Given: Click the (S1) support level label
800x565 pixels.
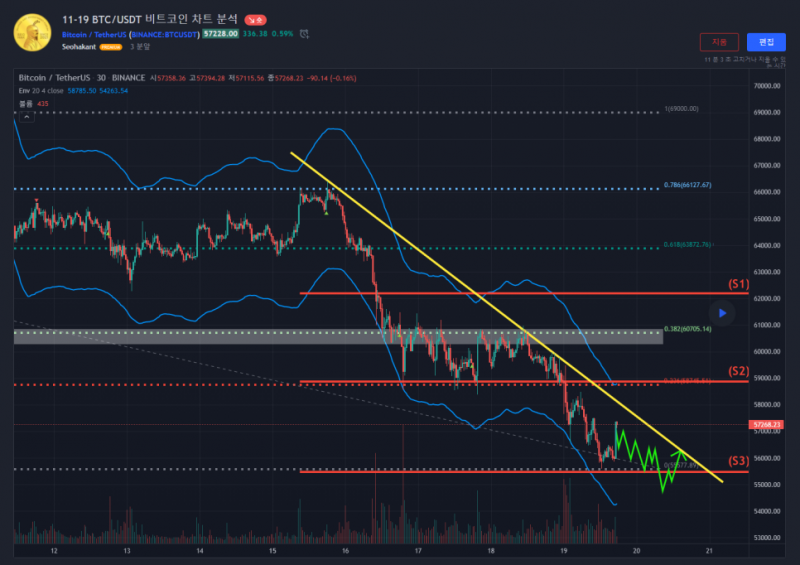Looking at the screenshot, I should click(x=738, y=284).
